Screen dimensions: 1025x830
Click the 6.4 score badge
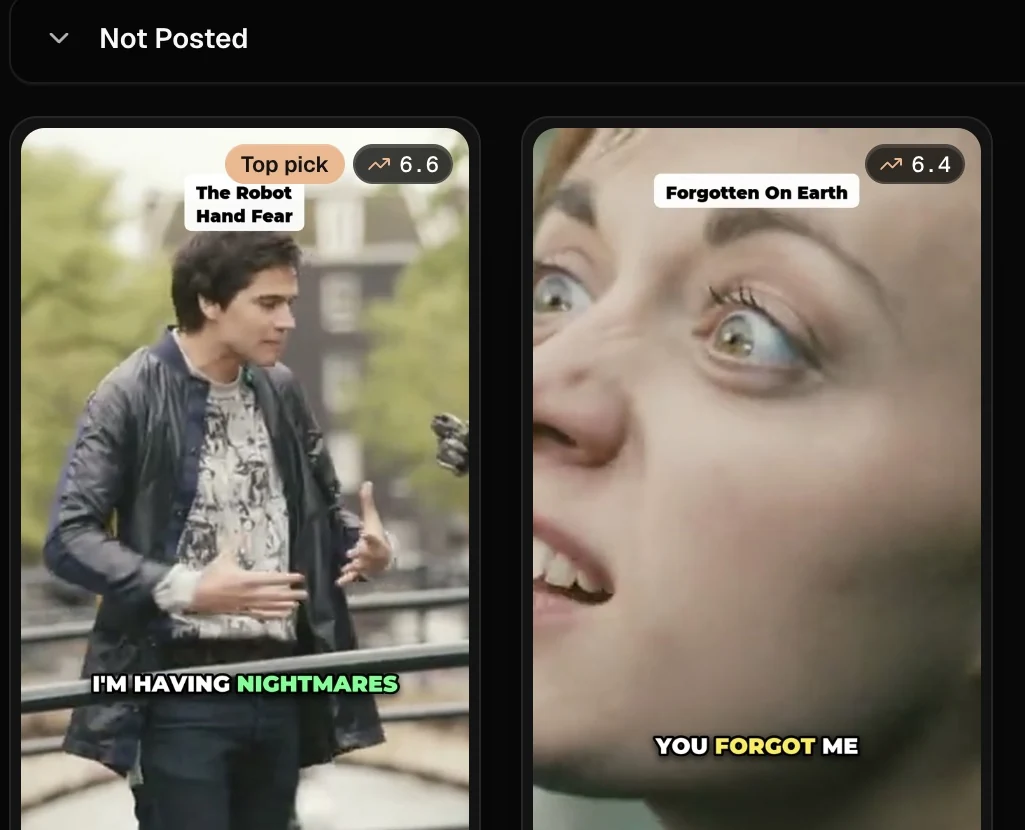click(x=915, y=164)
